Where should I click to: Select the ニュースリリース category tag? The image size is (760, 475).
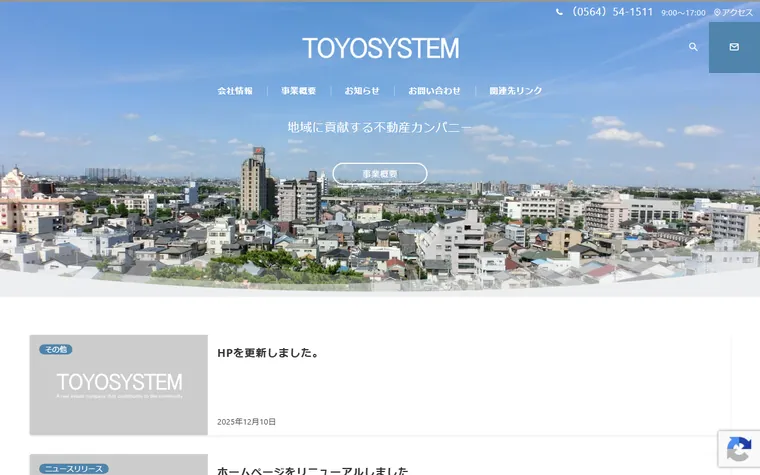click(x=74, y=469)
